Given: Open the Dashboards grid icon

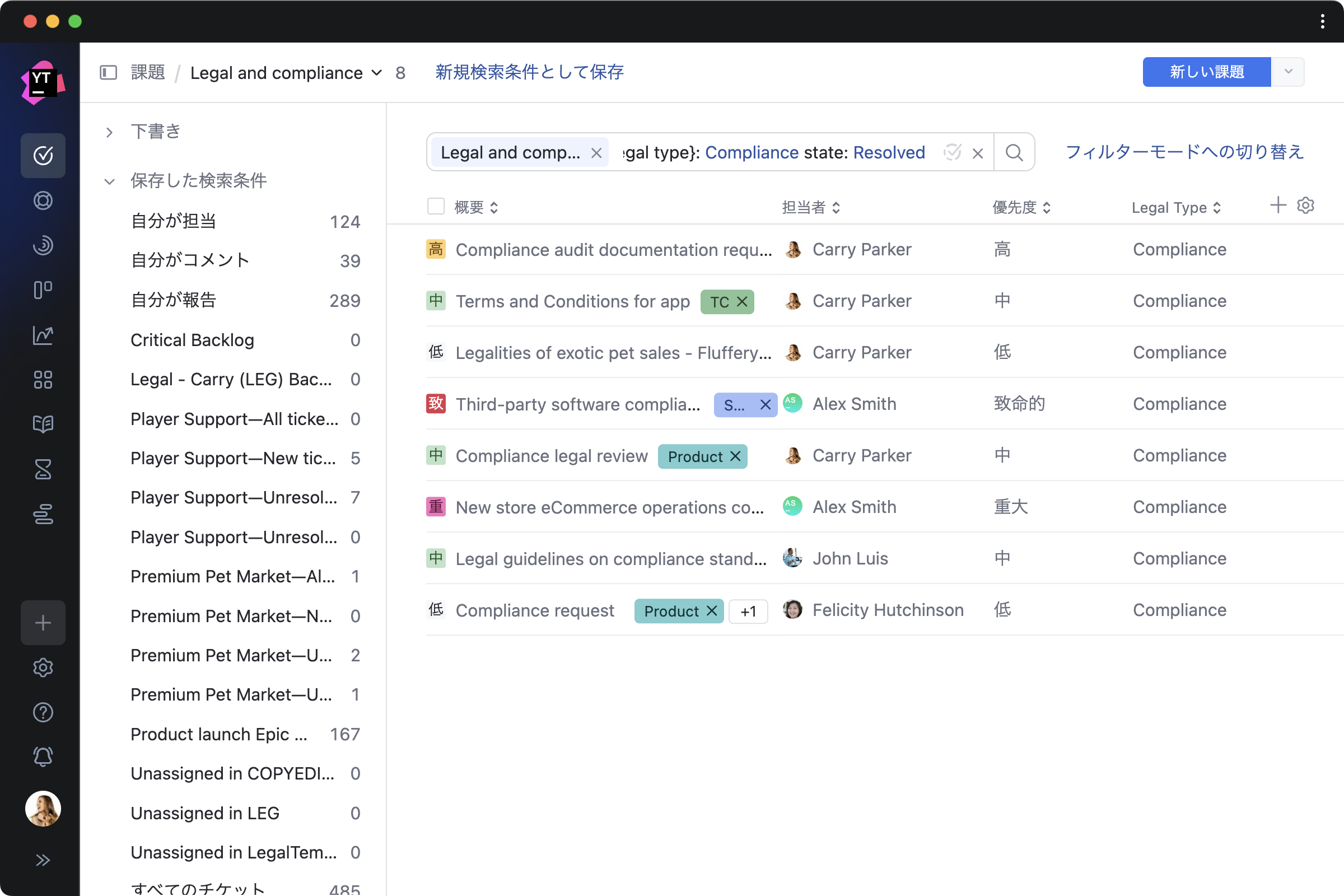Looking at the screenshot, I should click(43, 380).
